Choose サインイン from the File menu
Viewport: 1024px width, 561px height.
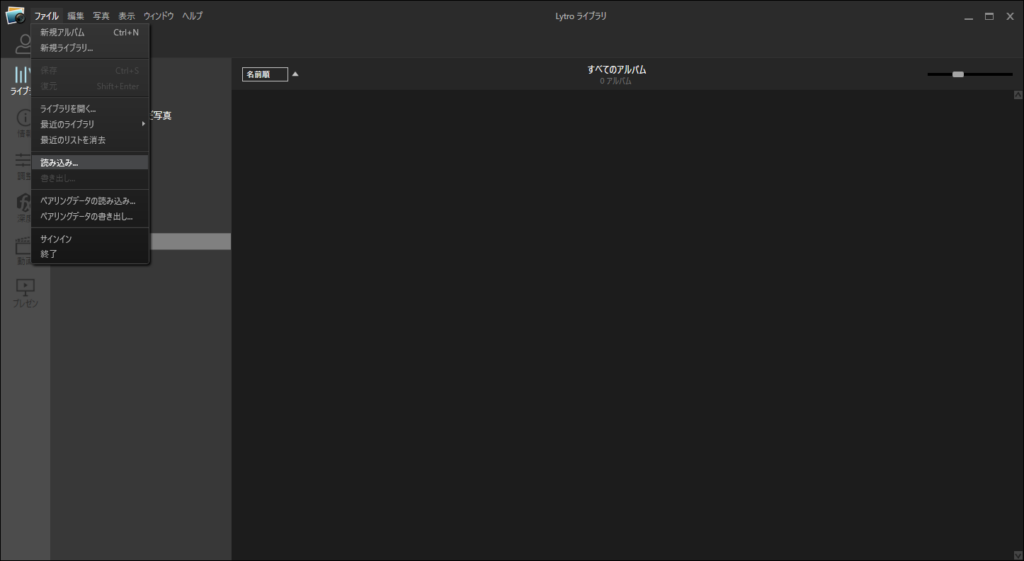tap(90, 239)
